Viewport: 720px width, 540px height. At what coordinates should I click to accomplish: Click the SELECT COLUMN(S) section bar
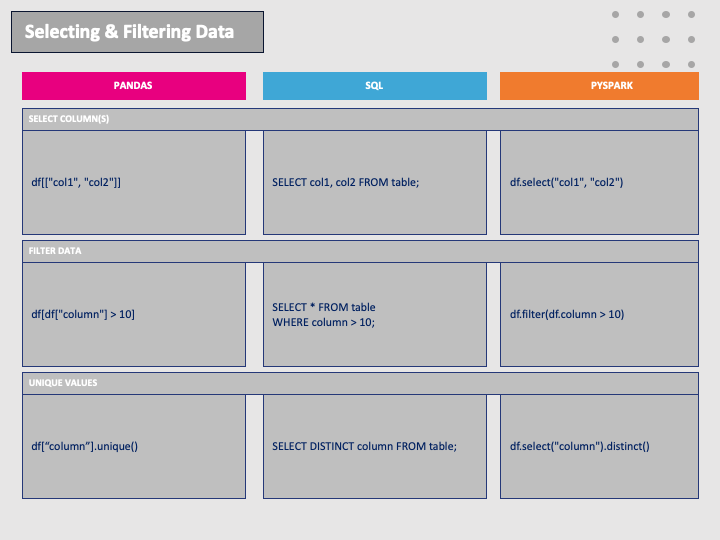click(x=360, y=119)
